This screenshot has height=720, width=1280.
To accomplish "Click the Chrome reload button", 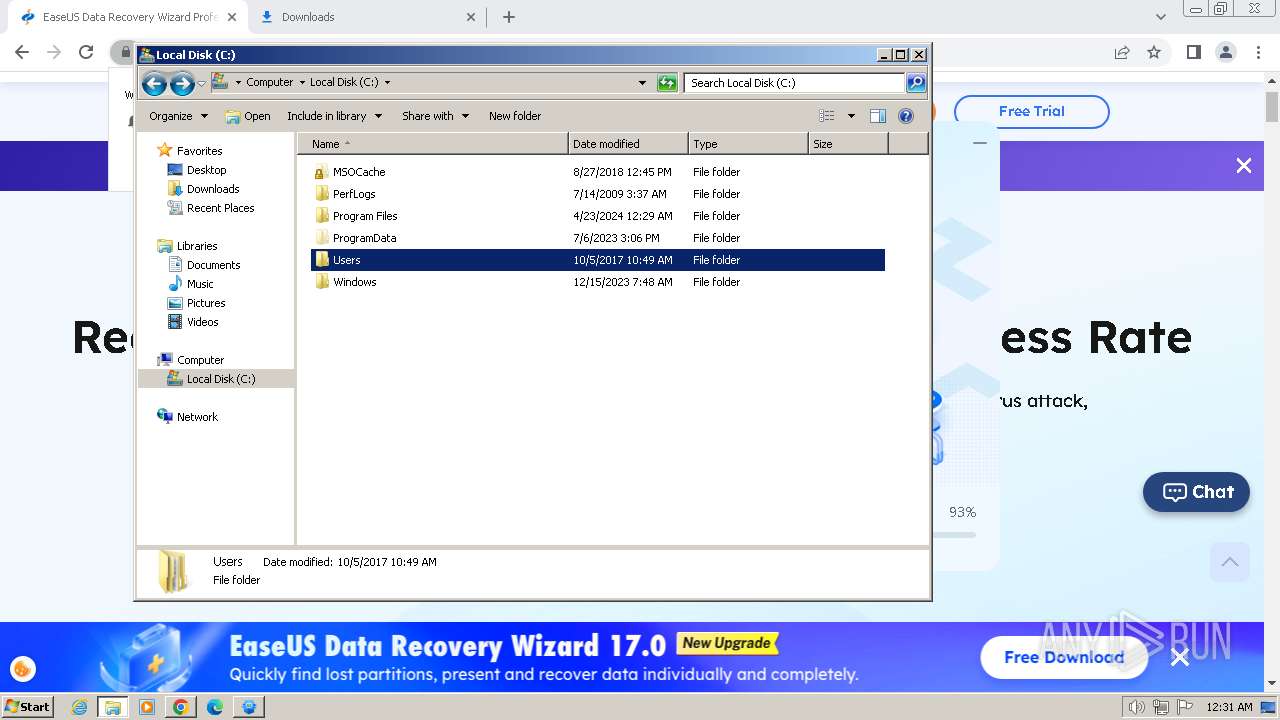I will point(86,52).
